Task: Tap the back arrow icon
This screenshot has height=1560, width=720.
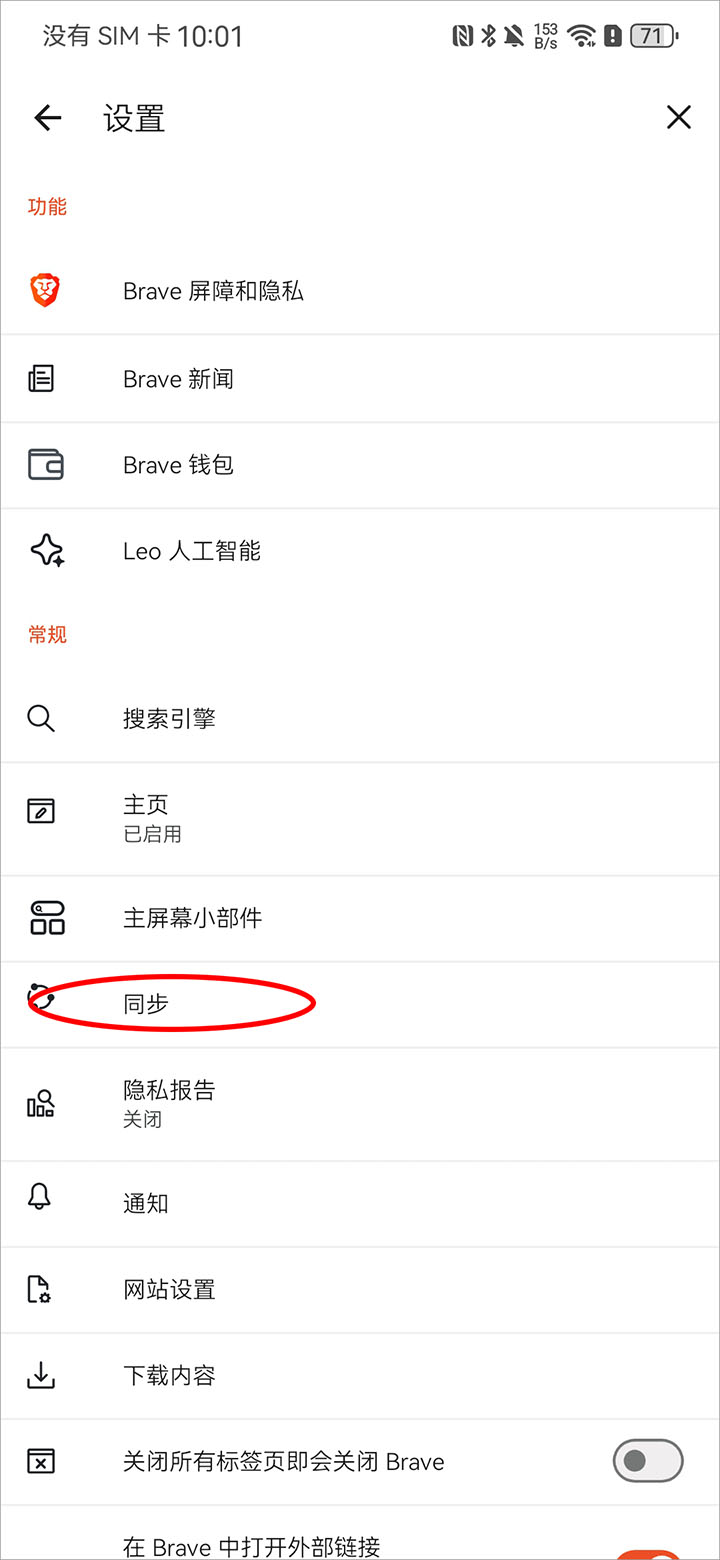Action: [x=48, y=118]
